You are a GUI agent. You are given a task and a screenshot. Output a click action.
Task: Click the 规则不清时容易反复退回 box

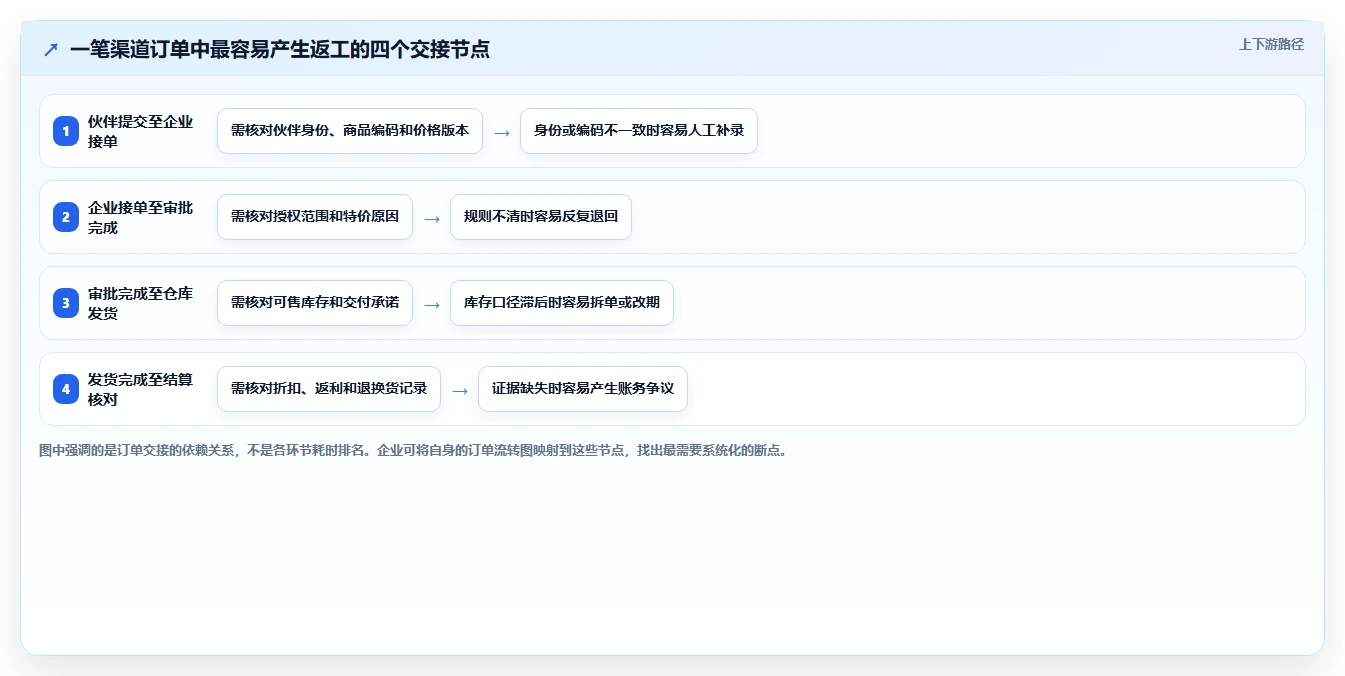541,217
